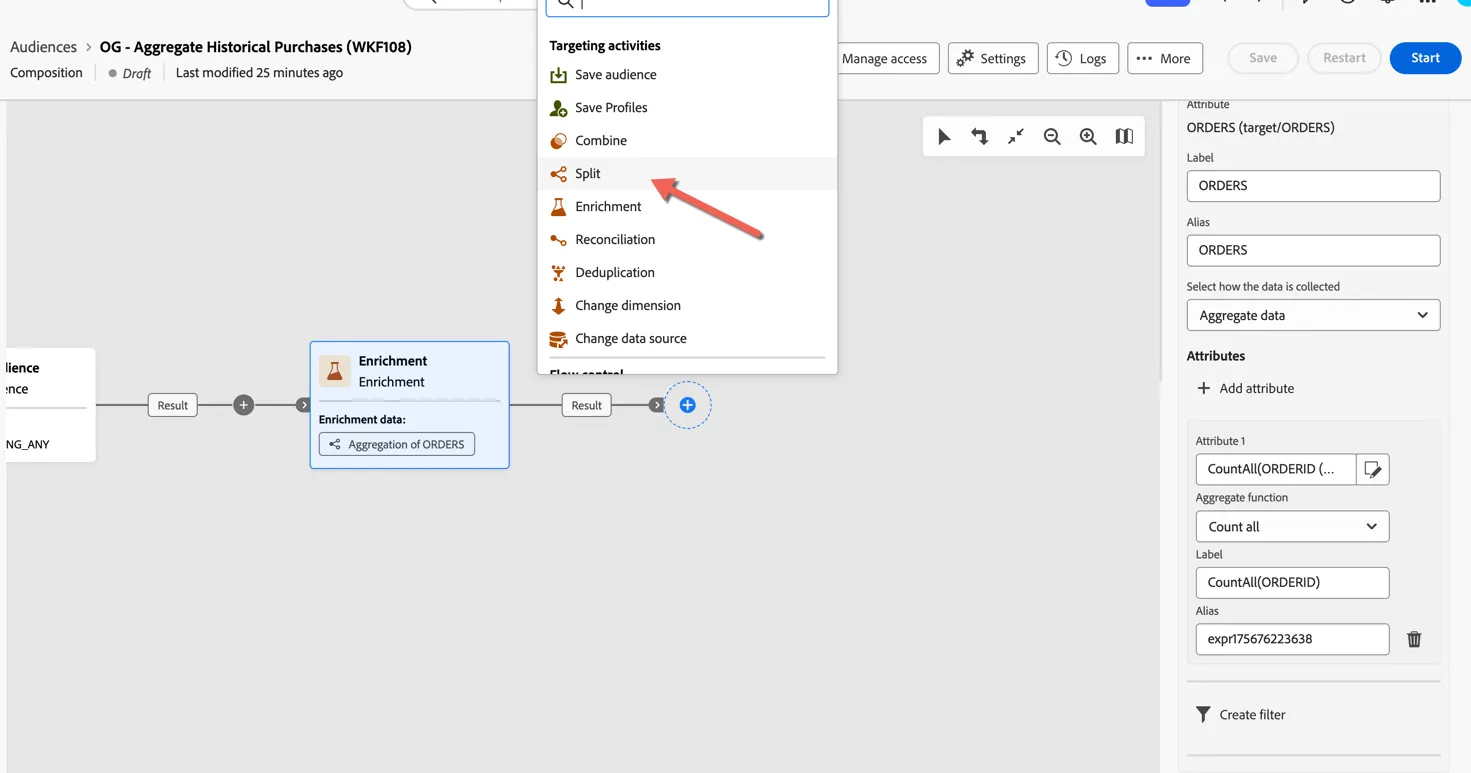Open the data collection method dropdown

(x=1313, y=315)
